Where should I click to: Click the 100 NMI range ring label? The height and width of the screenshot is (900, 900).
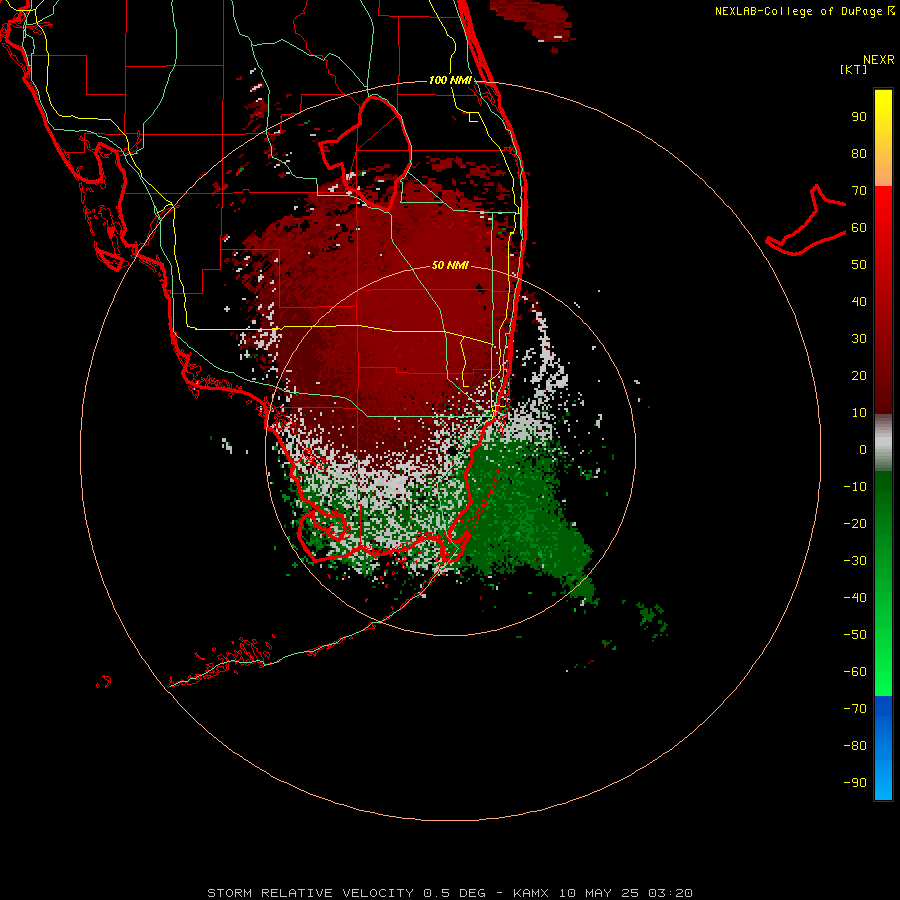450,80
